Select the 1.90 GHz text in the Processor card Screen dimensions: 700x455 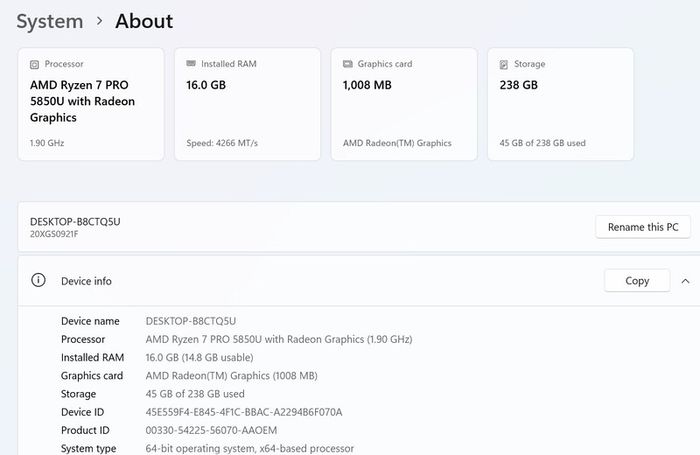47,143
